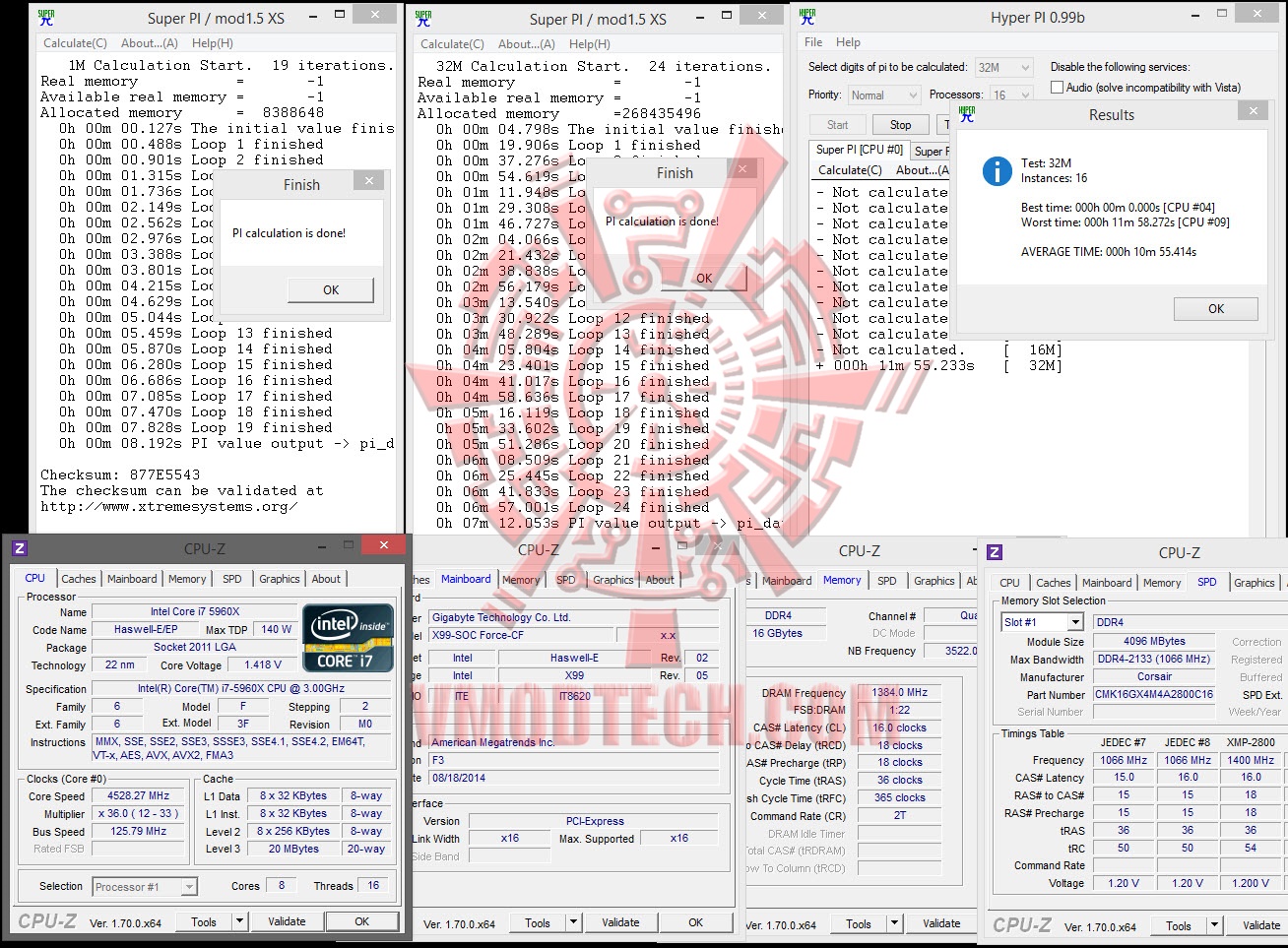The height and width of the screenshot is (948, 1288).
Task: Open the Selection dropdown showing Processor #1
Action: coord(145,887)
